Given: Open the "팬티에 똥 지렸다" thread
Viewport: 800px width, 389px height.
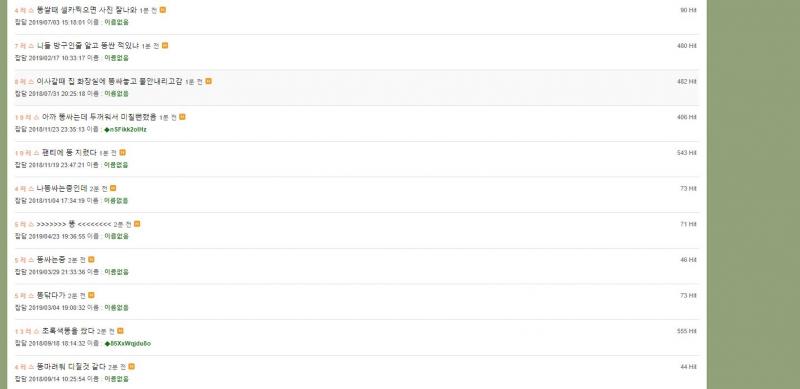Looking at the screenshot, I should [x=69, y=153].
